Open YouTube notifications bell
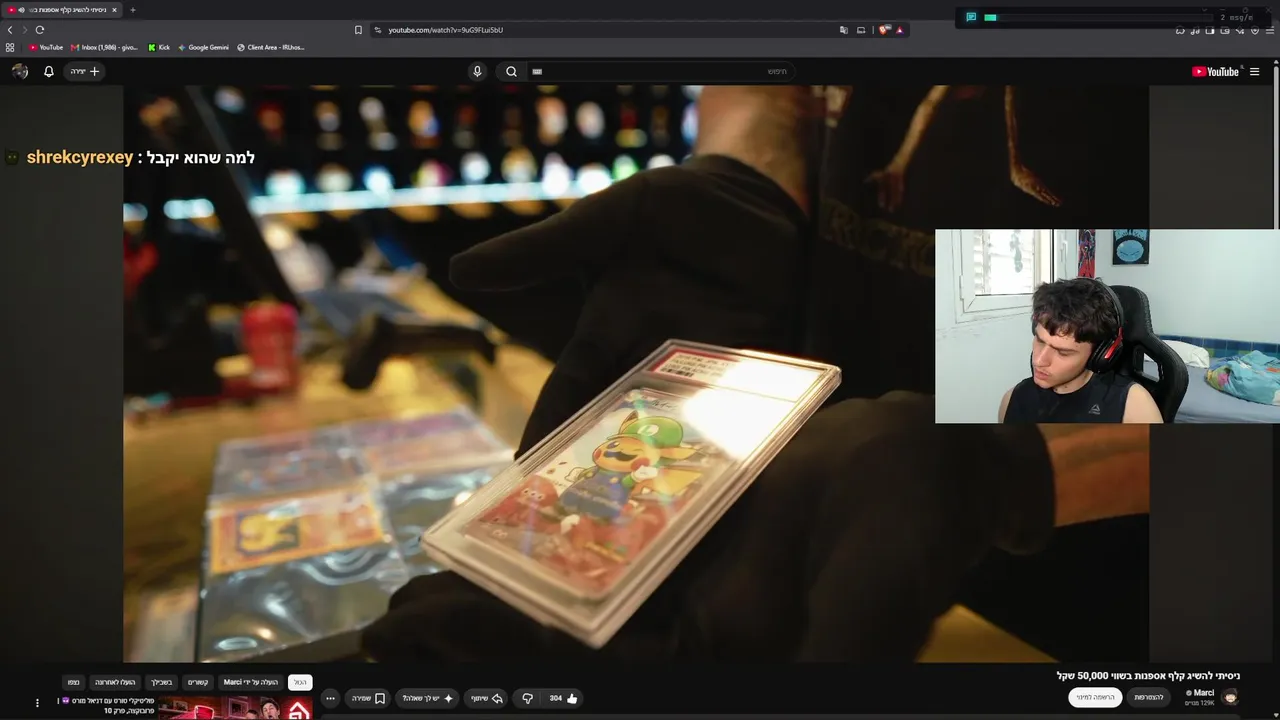1280x720 pixels. (48, 71)
